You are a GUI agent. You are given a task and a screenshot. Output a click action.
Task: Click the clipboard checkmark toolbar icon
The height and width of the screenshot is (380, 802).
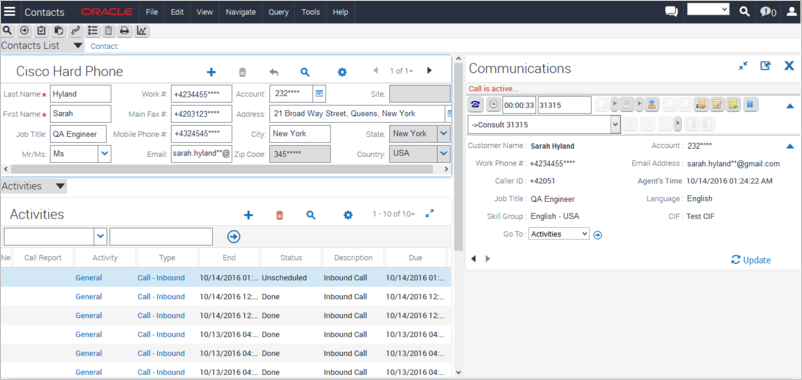click(x=41, y=31)
